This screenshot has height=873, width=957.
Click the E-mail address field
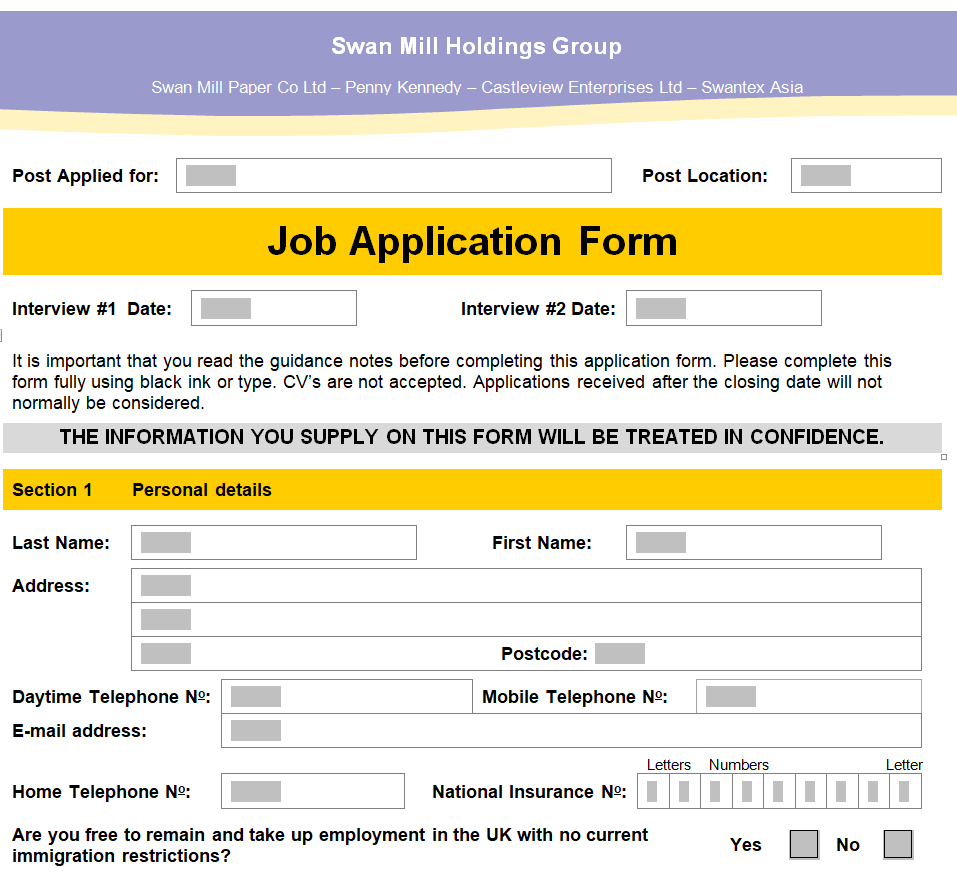click(570, 731)
